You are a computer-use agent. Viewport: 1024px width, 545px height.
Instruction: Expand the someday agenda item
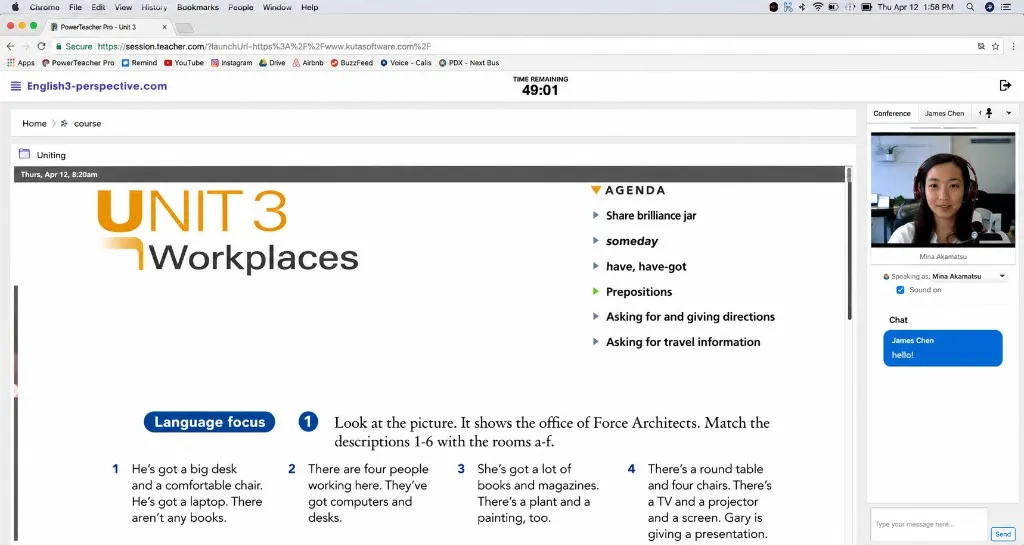pyautogui.click(x=595, y=240)
